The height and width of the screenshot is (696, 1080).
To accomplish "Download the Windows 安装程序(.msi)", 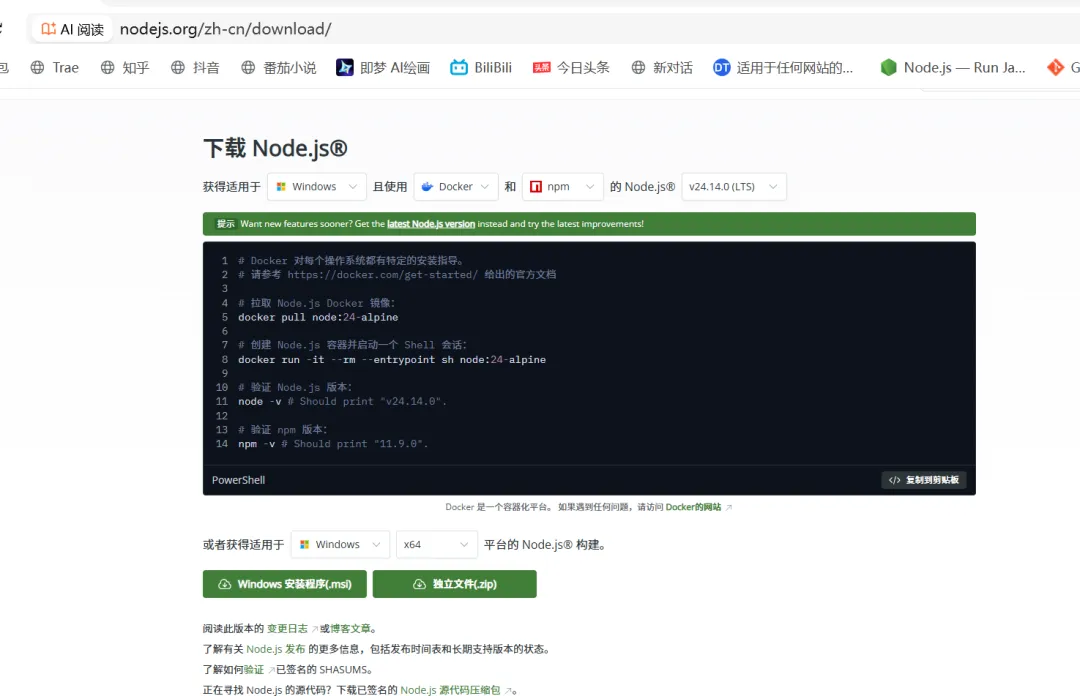I will (284, 584).
